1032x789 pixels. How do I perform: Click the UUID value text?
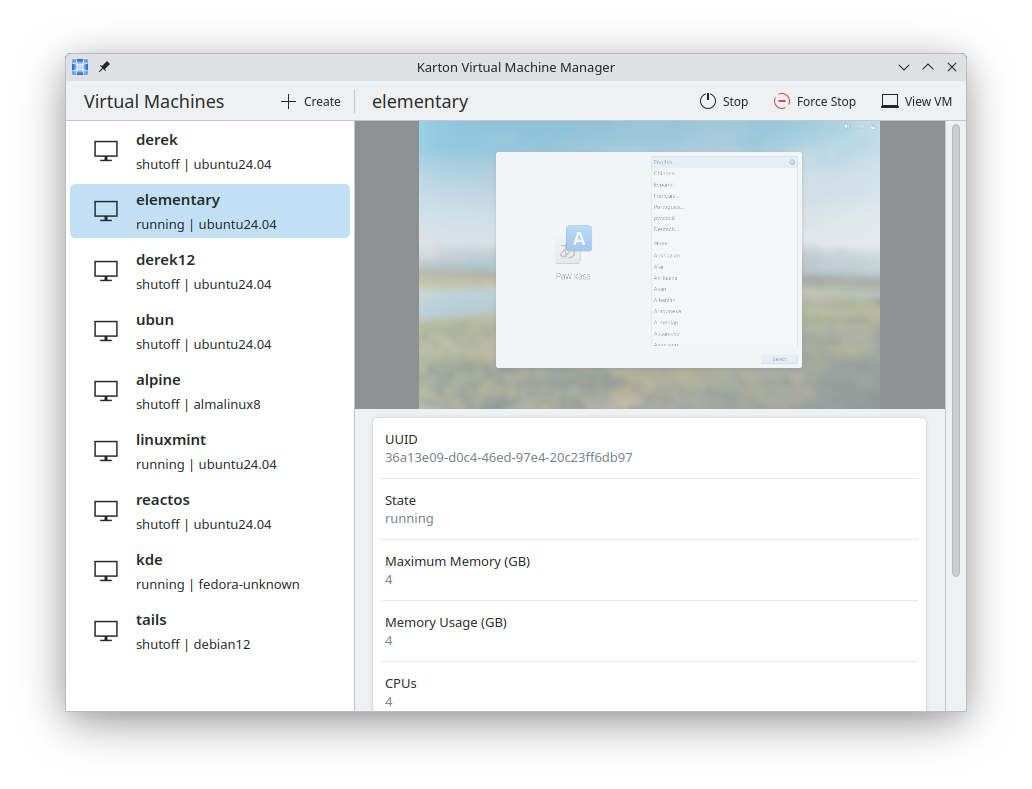coord(508,458)
